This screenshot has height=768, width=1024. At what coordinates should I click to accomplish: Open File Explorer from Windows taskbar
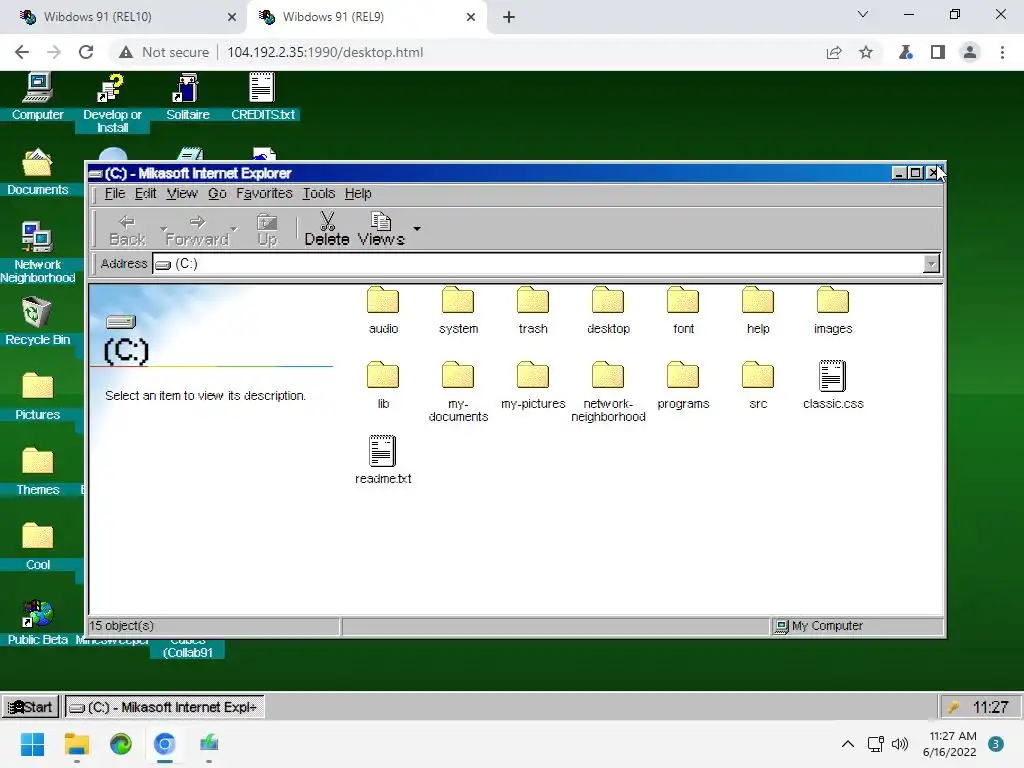pos(76,744)
